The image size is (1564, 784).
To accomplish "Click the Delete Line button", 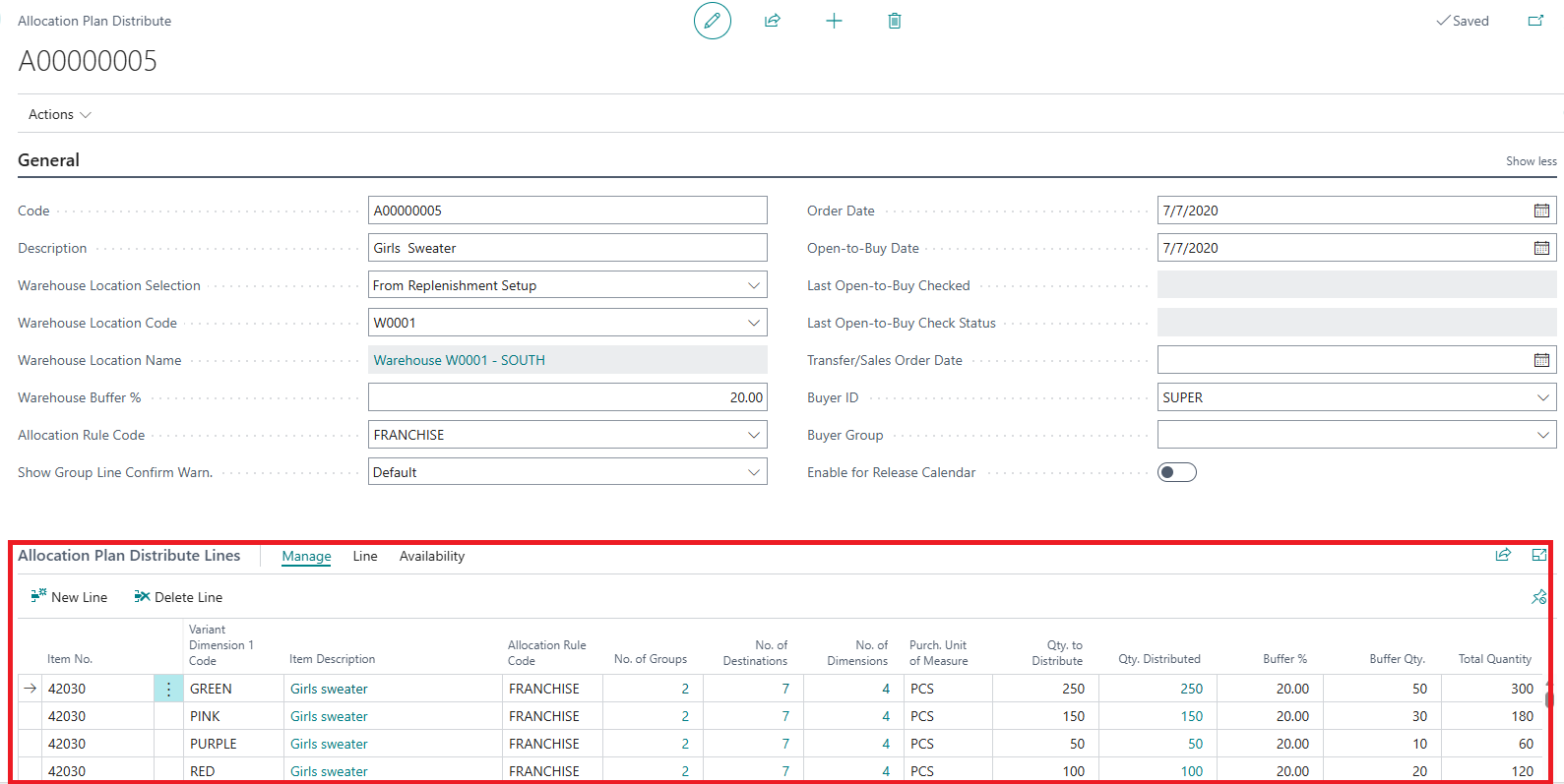I will click(178, 597).
